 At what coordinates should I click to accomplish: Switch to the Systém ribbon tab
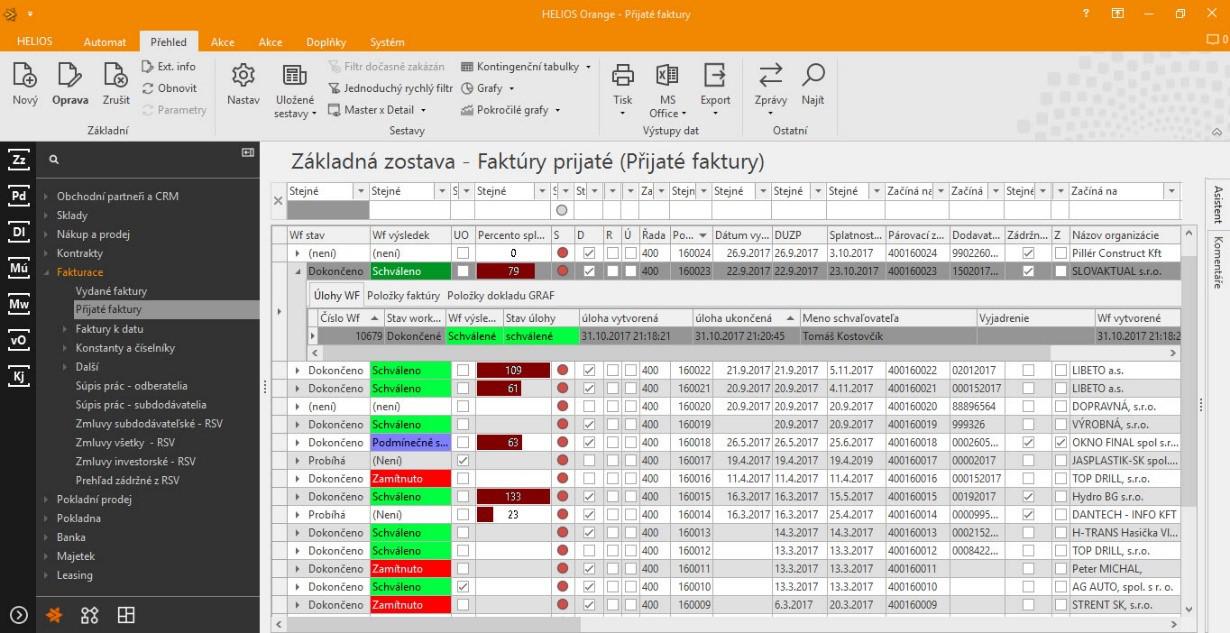pyautogui.click(x=387, y=42)
